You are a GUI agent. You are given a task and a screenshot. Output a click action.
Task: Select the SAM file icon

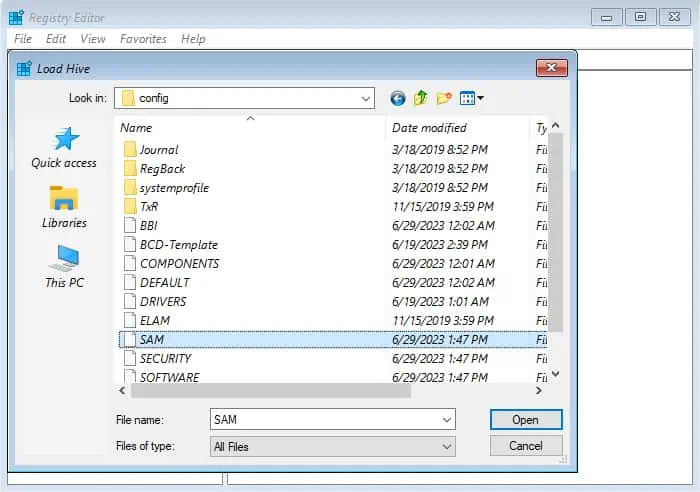tap(130, 339)
